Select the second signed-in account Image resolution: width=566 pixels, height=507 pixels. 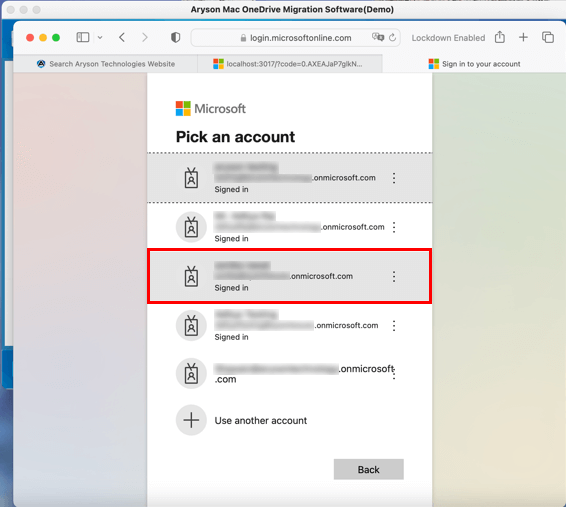(289, 227)
